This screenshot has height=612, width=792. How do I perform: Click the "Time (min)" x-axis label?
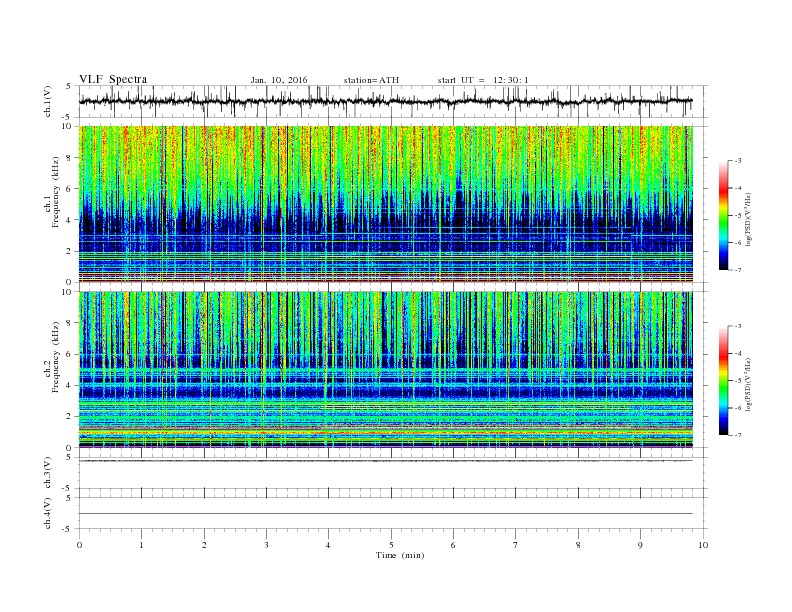coord(400,555)
